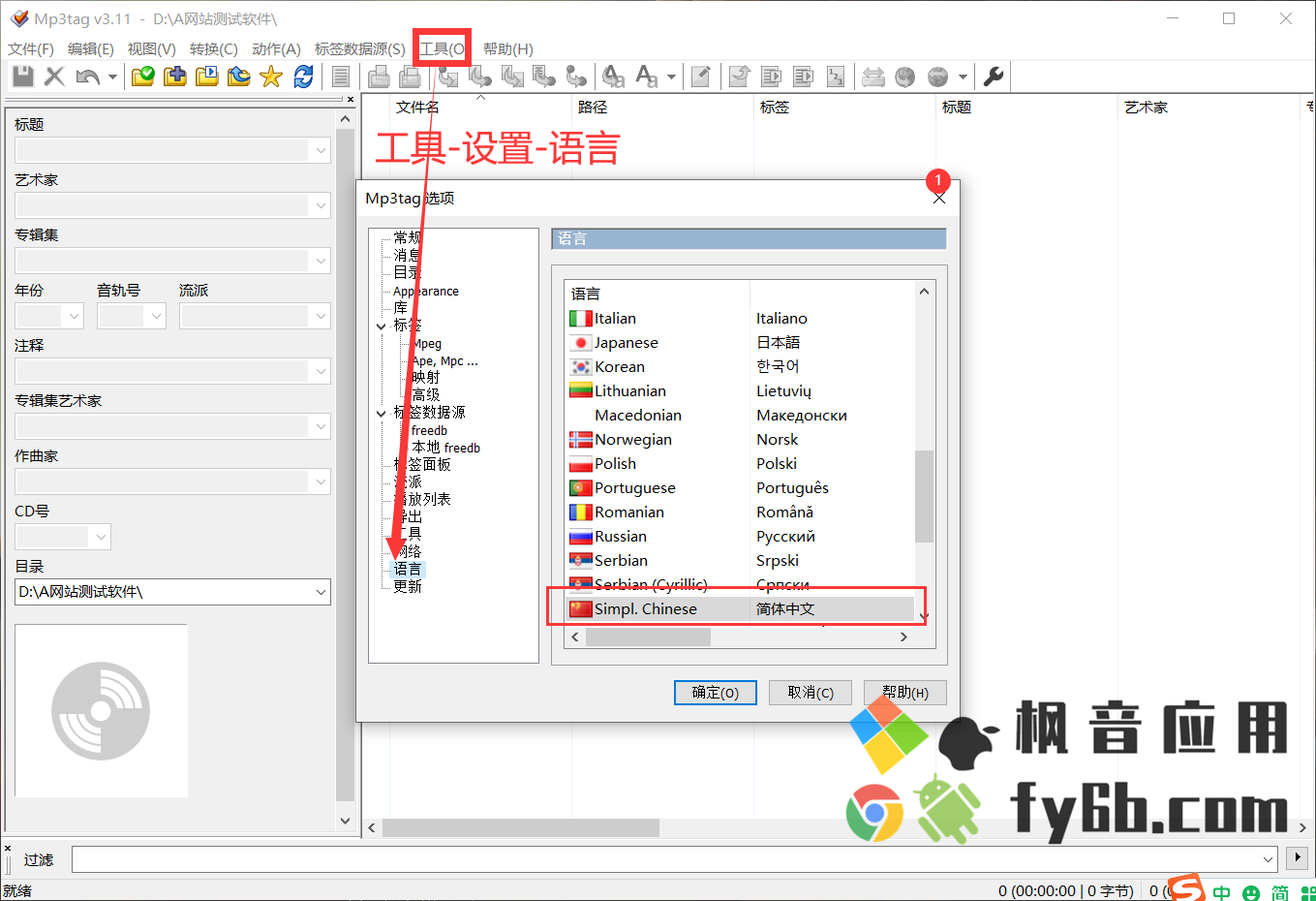This screenshot has height=901, width=1316.
Task: Open the filter field dropdown arrow
Action: point(1269,859)
